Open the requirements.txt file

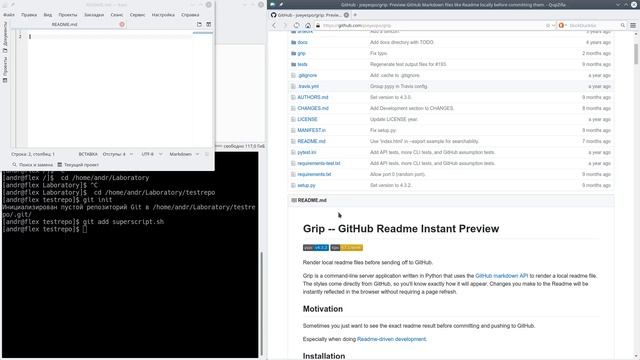[x=314, y=175]
